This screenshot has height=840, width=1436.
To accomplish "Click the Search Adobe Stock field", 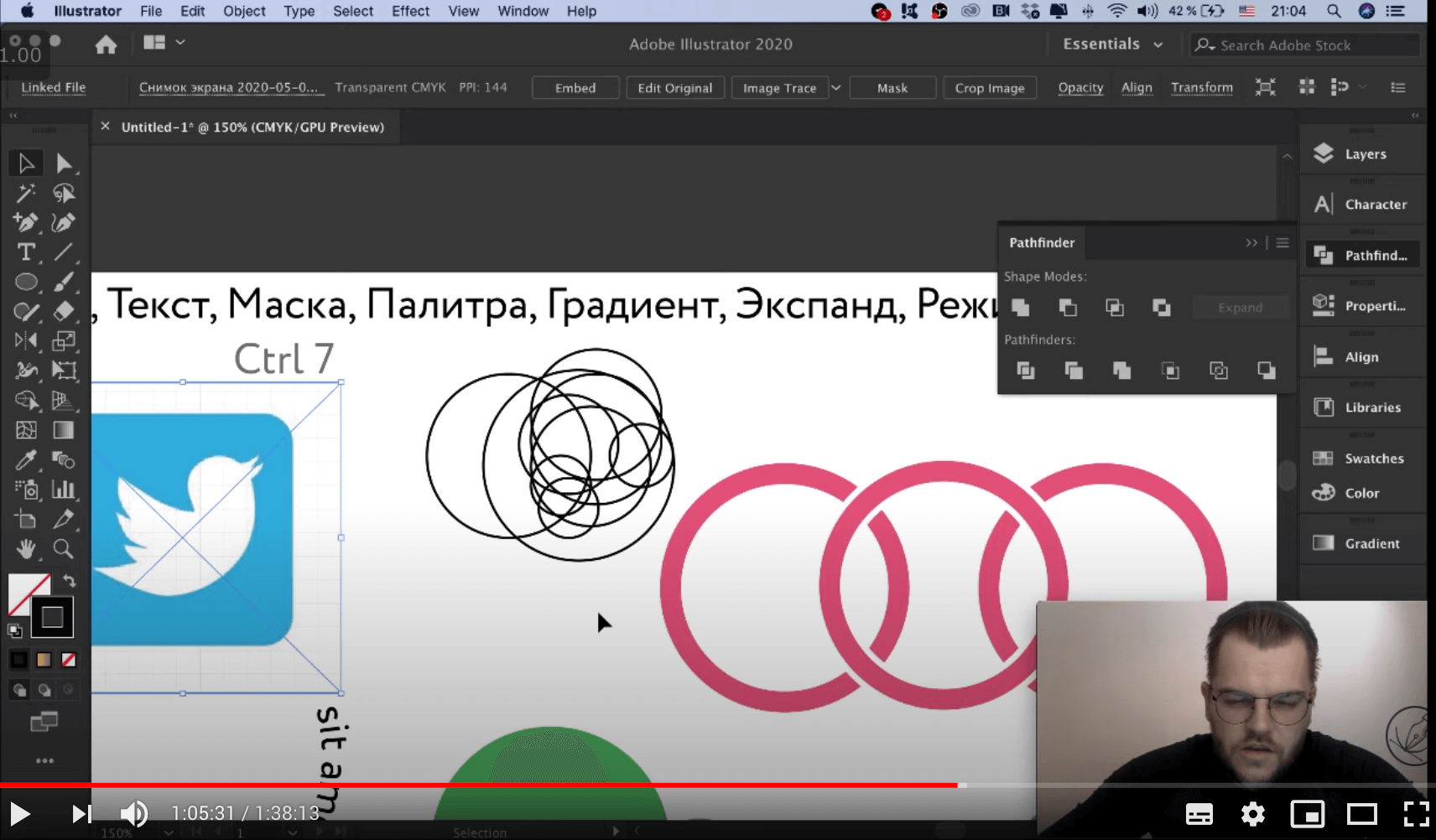I will click(1304, 45).
